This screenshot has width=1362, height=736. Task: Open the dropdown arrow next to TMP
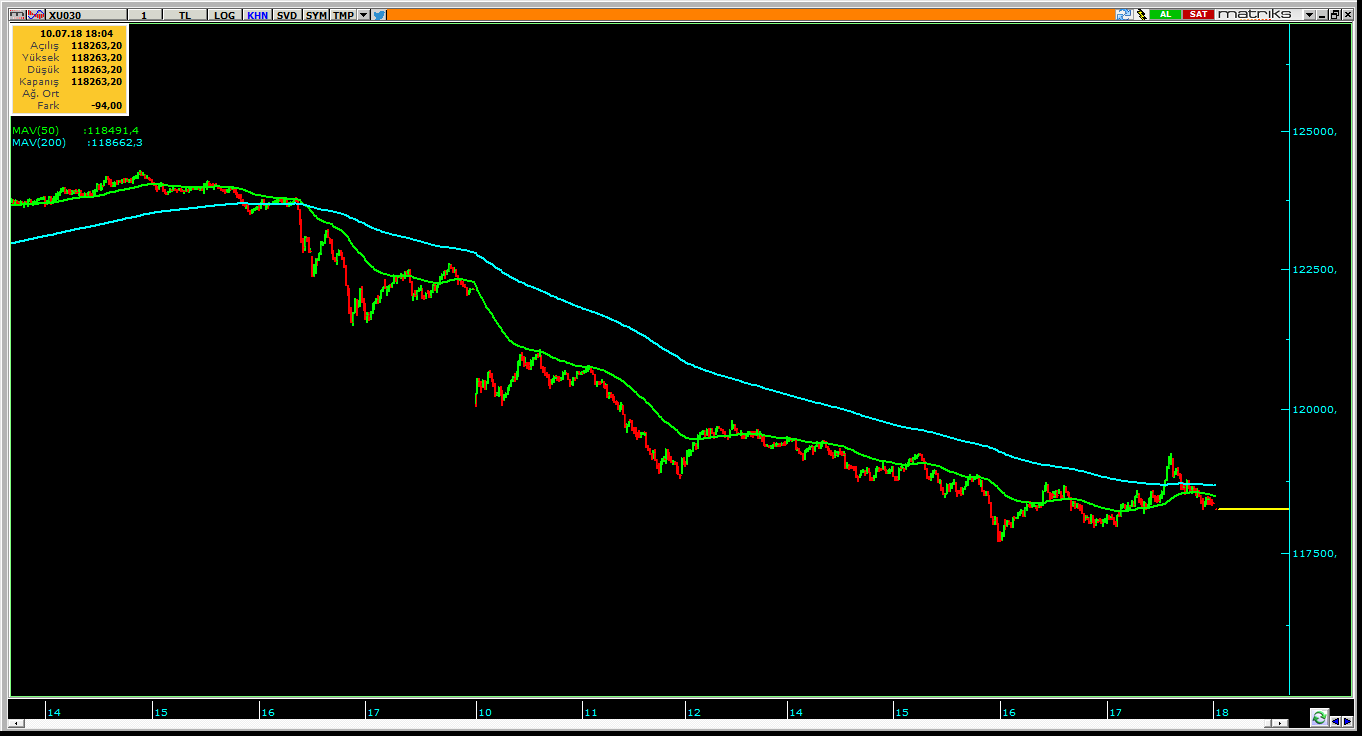363,15
